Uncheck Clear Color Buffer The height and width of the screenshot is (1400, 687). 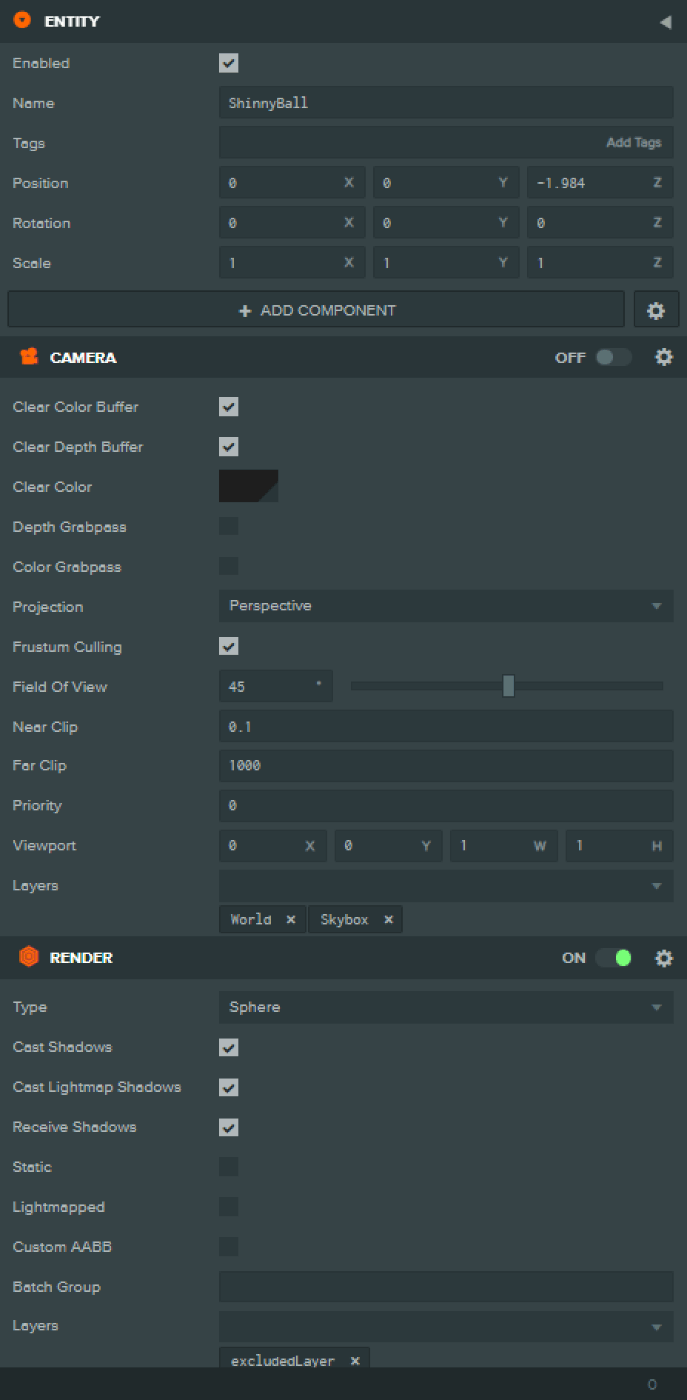coord(229,407)
